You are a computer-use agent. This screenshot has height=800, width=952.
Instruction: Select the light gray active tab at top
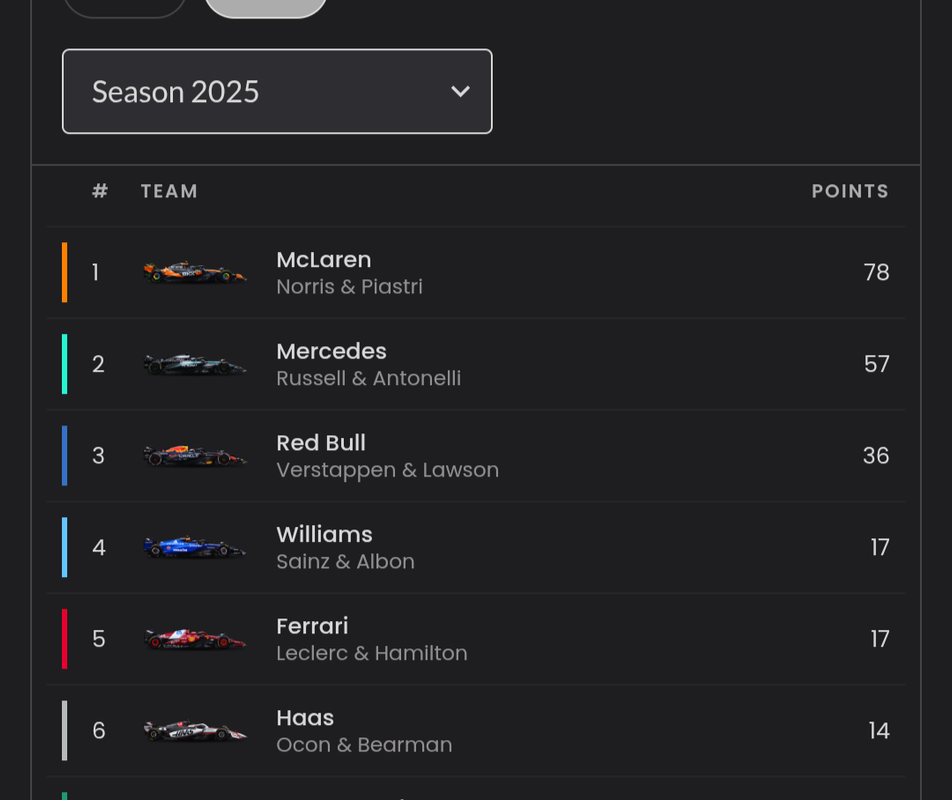click(266, 7)
